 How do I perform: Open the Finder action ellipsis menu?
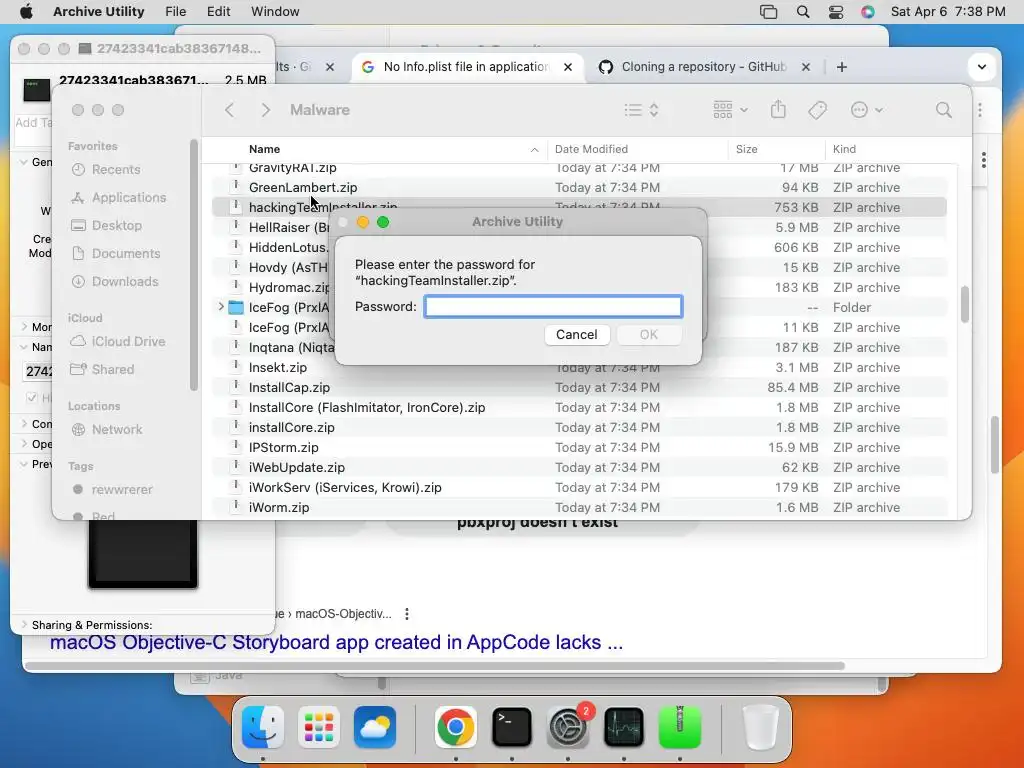(x=867, y=110)
